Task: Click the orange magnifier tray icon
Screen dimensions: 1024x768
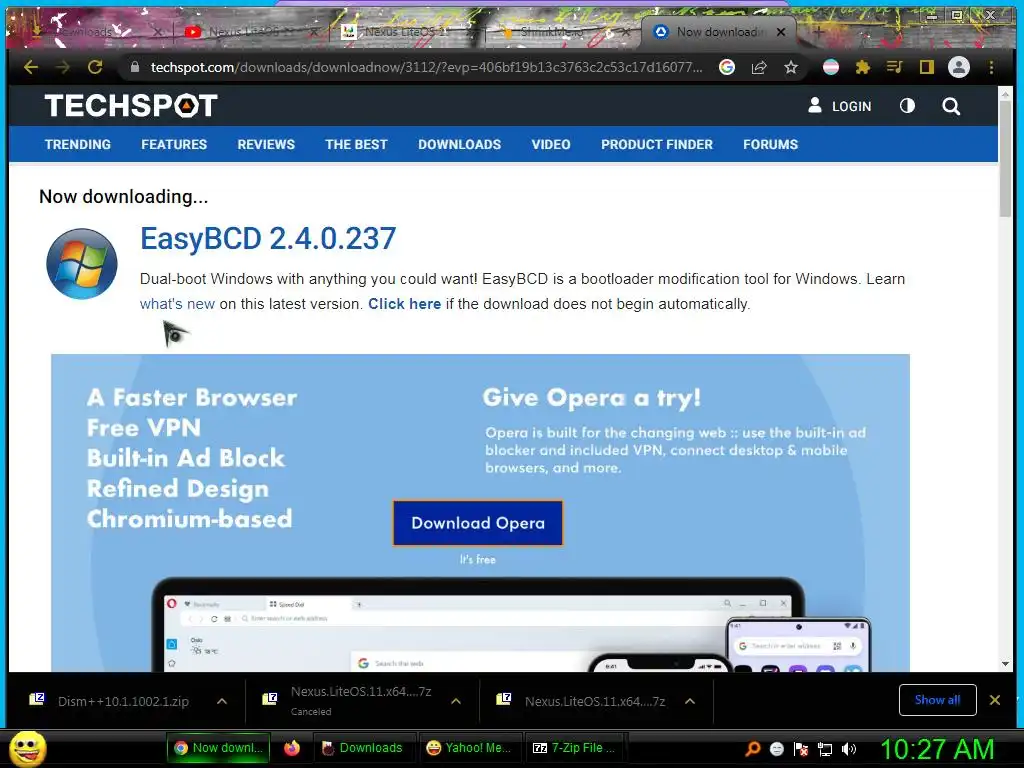Action: point(752,749)
